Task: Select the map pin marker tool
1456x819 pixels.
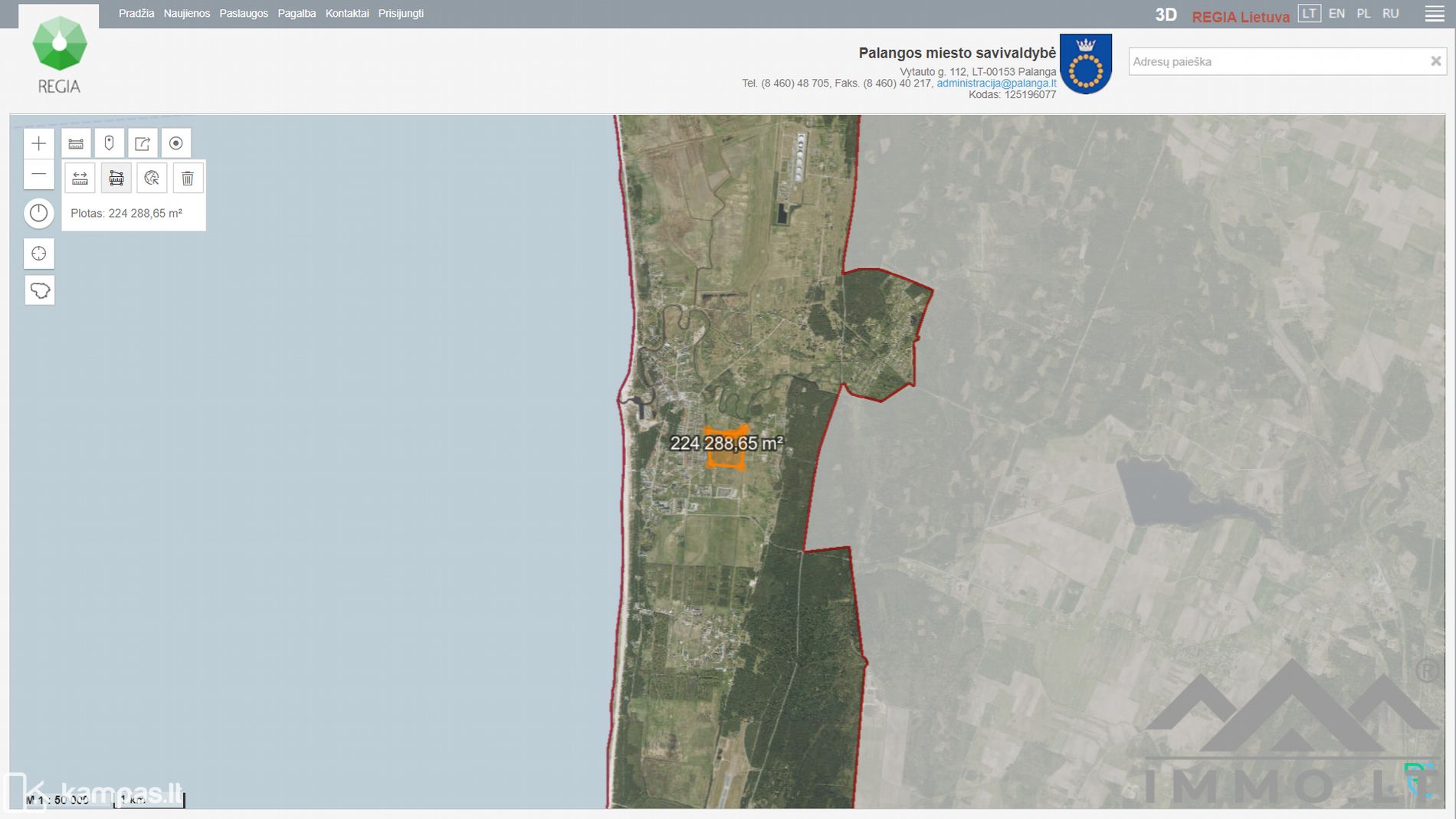Action: [109, 143]
